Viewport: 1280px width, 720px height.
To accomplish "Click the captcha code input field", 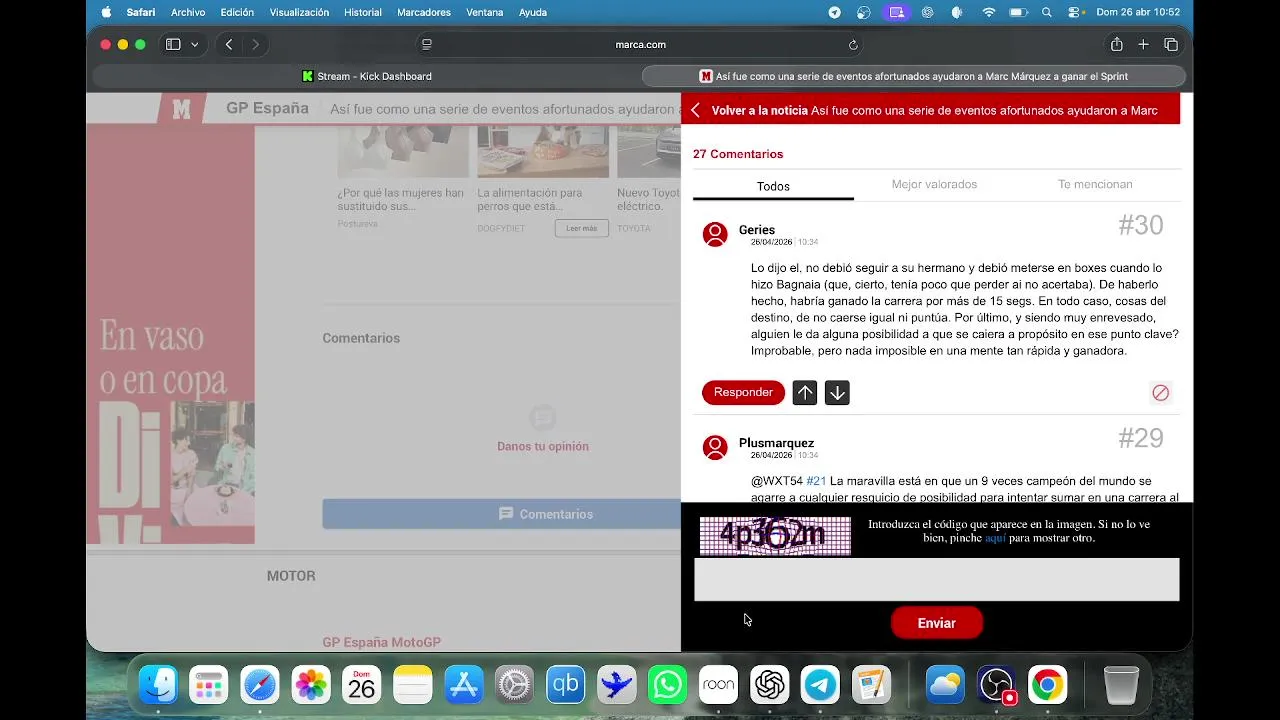I will 937,580.
